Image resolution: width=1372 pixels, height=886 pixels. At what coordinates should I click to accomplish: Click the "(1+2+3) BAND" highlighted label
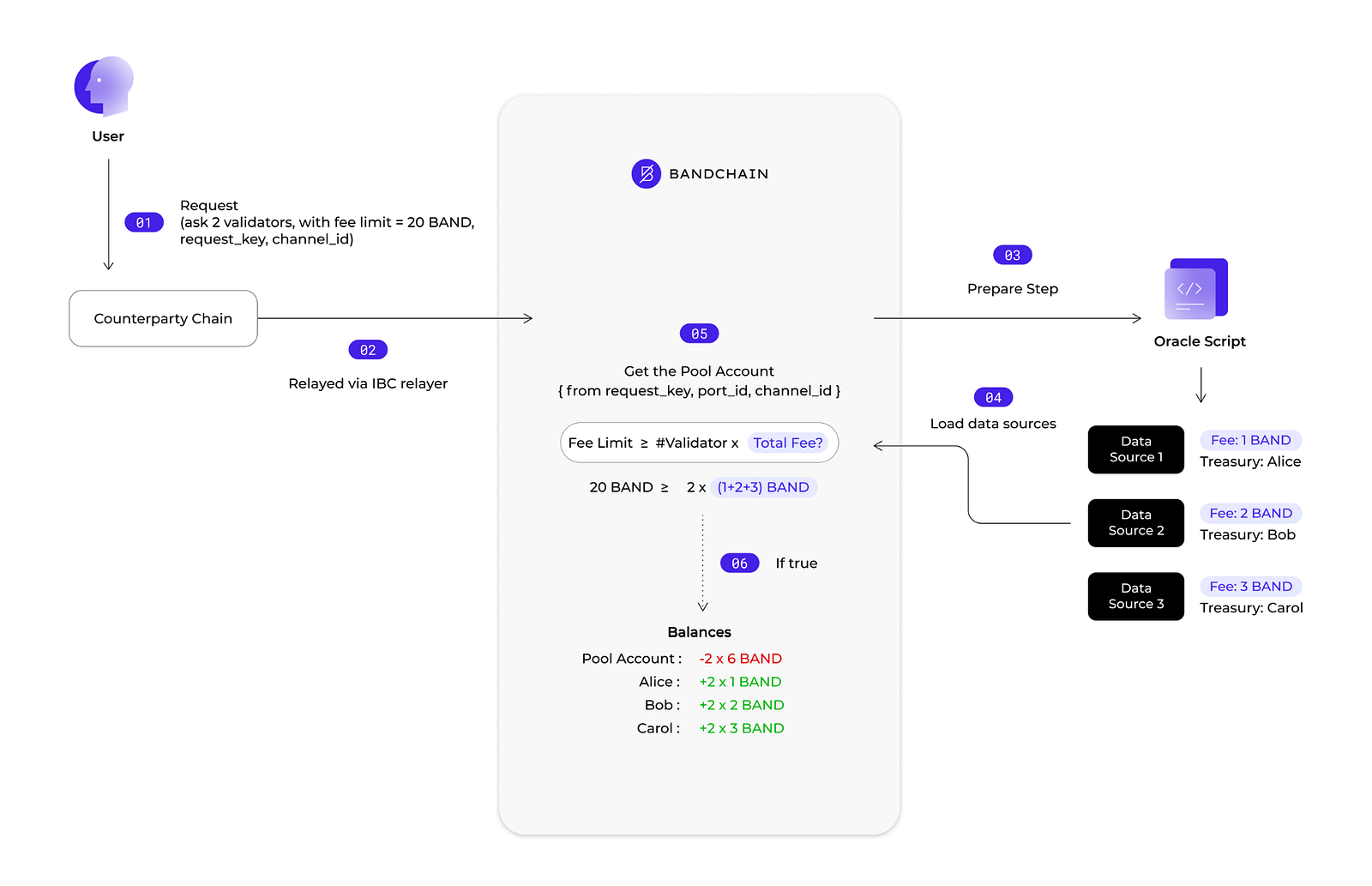[x=763, y=487]
